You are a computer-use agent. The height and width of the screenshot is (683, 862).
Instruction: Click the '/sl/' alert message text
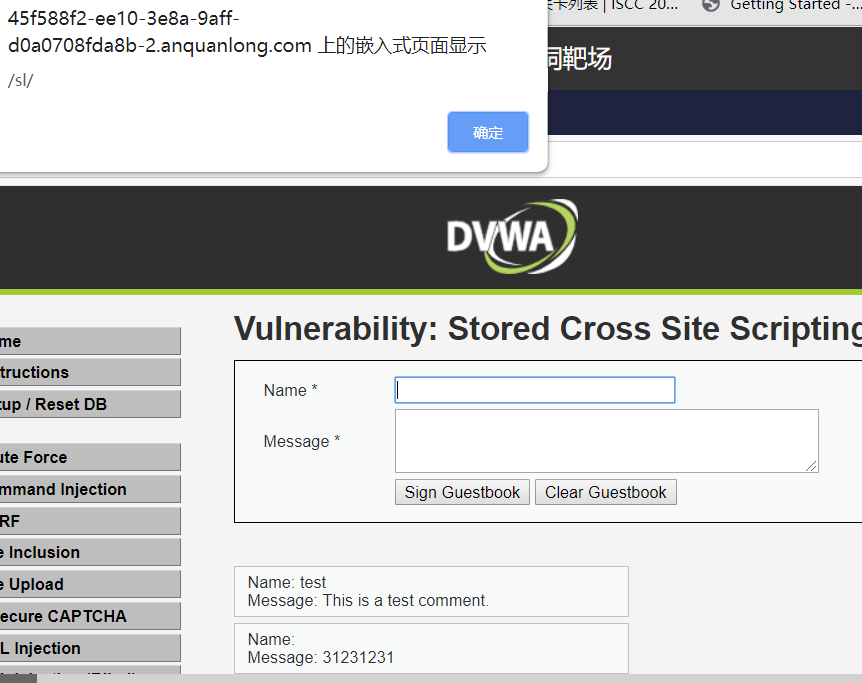click(x=20, y=80)
